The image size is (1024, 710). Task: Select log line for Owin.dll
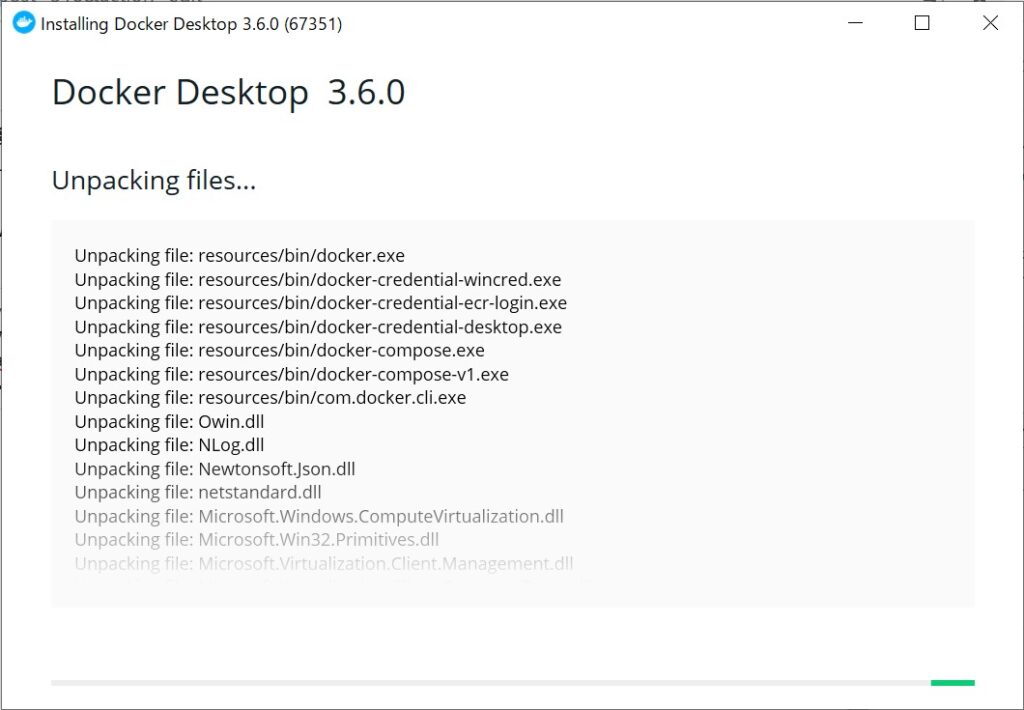pyautogui.click(x=170, y=421)
